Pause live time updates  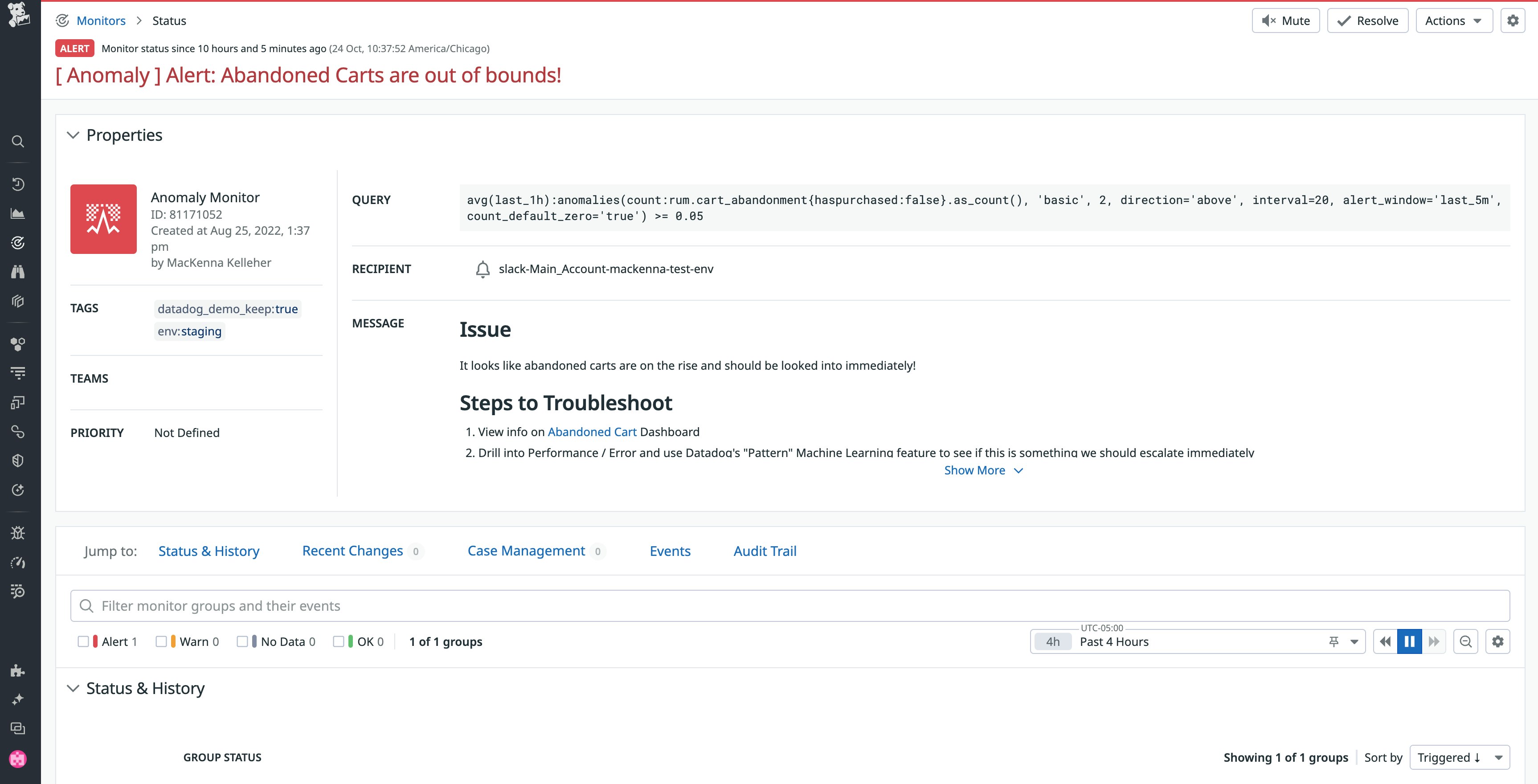tap(1409, 641)
